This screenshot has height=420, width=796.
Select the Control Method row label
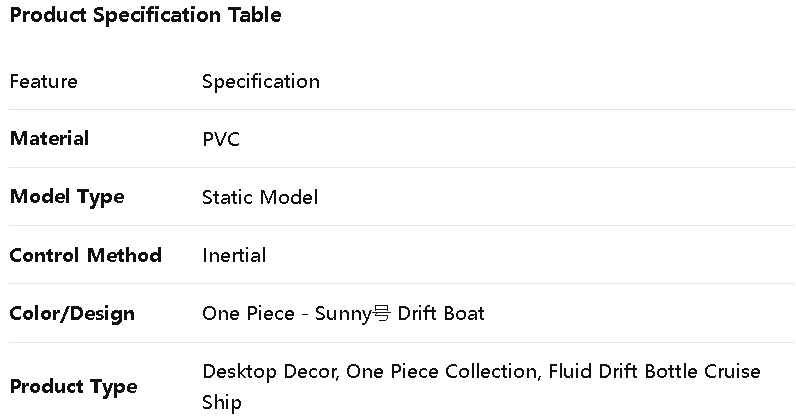tap(85, 255)
